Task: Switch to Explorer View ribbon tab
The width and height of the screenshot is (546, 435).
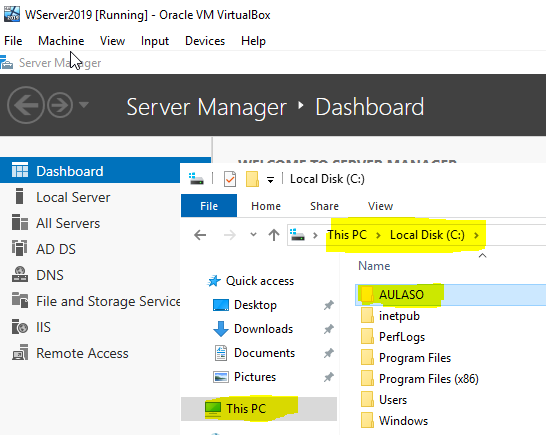Action: [x=380, y=206]
